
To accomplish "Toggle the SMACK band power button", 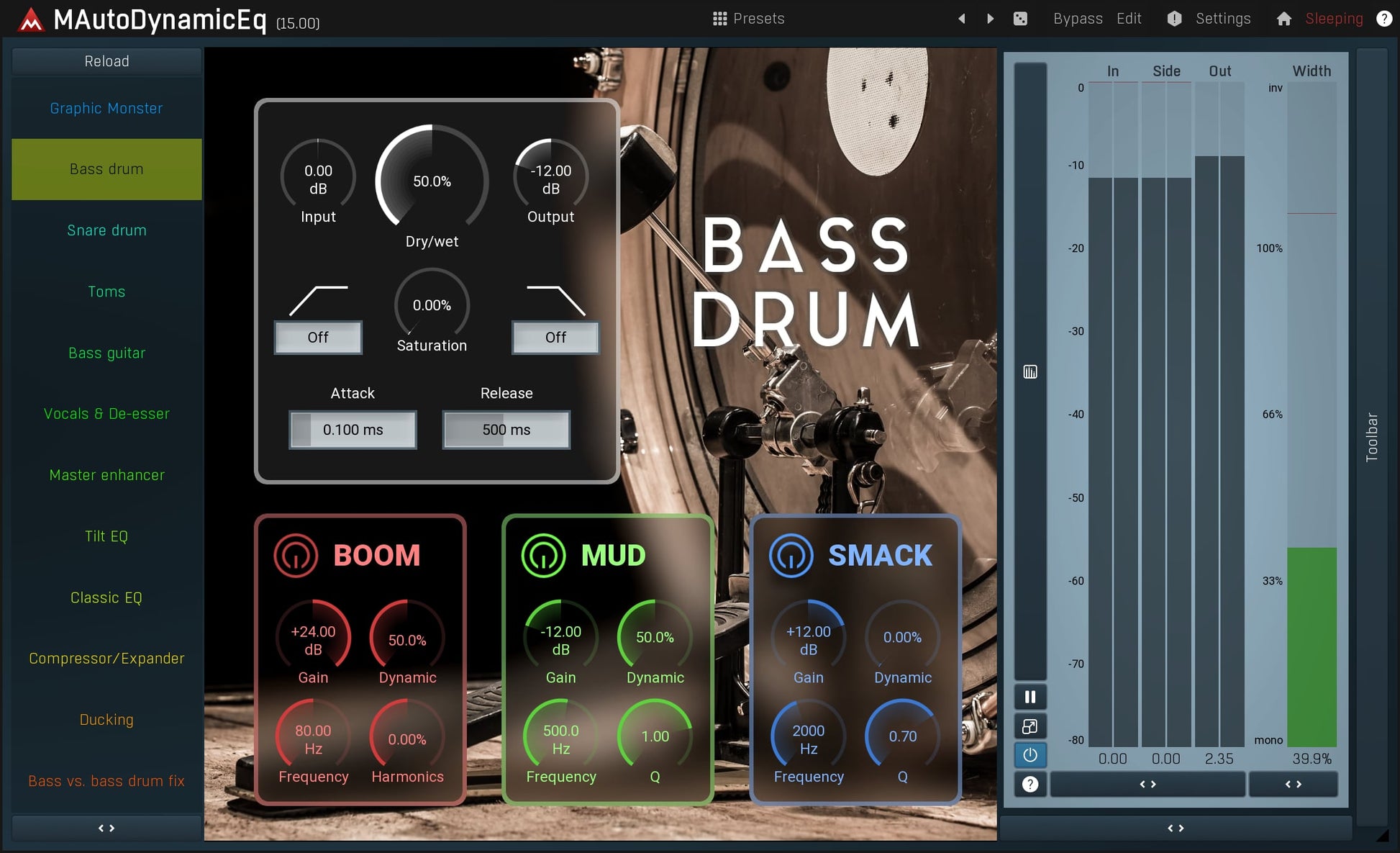I will point(791,556).
